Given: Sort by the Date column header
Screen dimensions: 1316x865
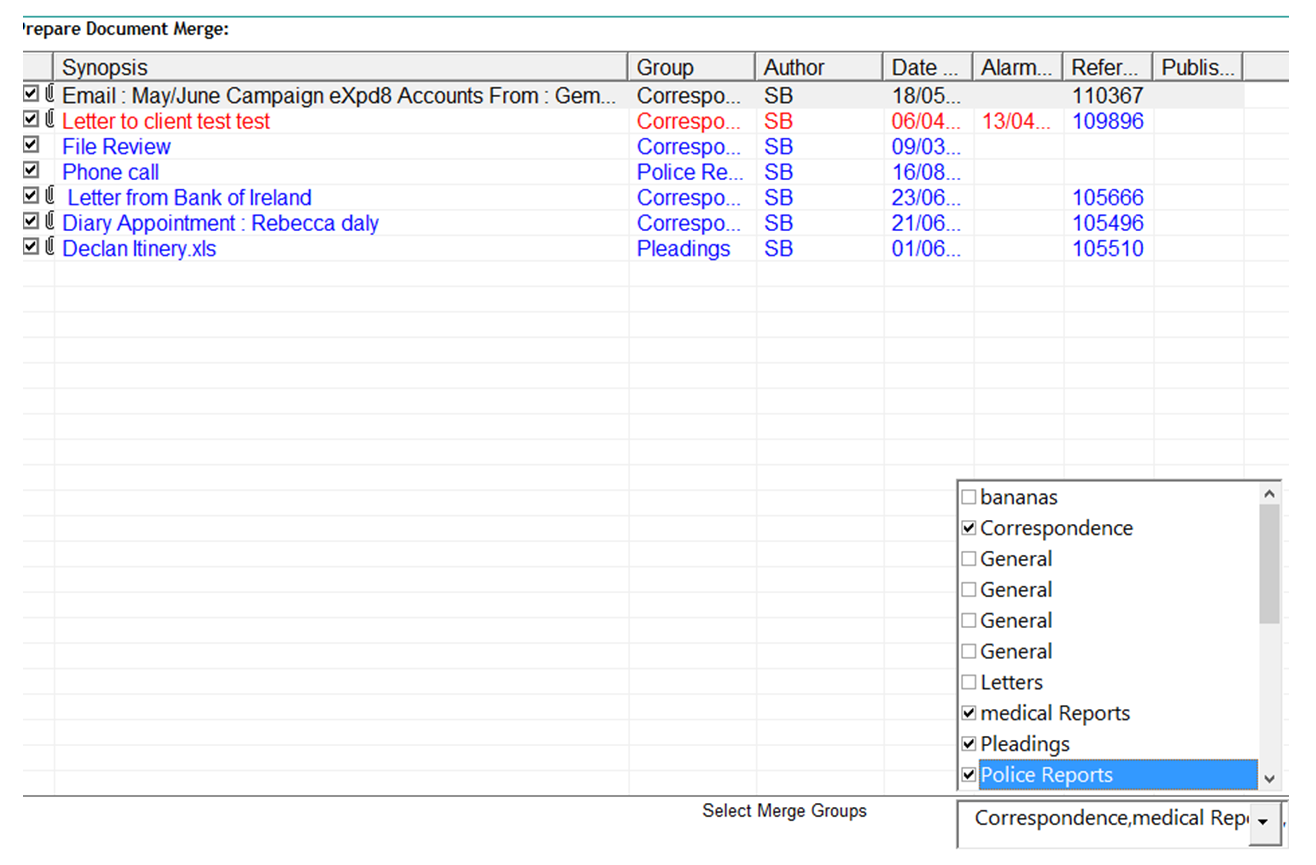Looking at the screenshot, I should 928,67.
